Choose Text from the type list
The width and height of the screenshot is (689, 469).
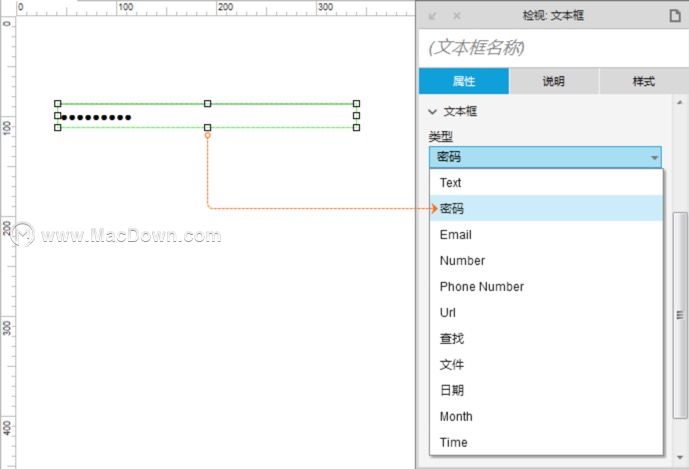pos(546,182)
